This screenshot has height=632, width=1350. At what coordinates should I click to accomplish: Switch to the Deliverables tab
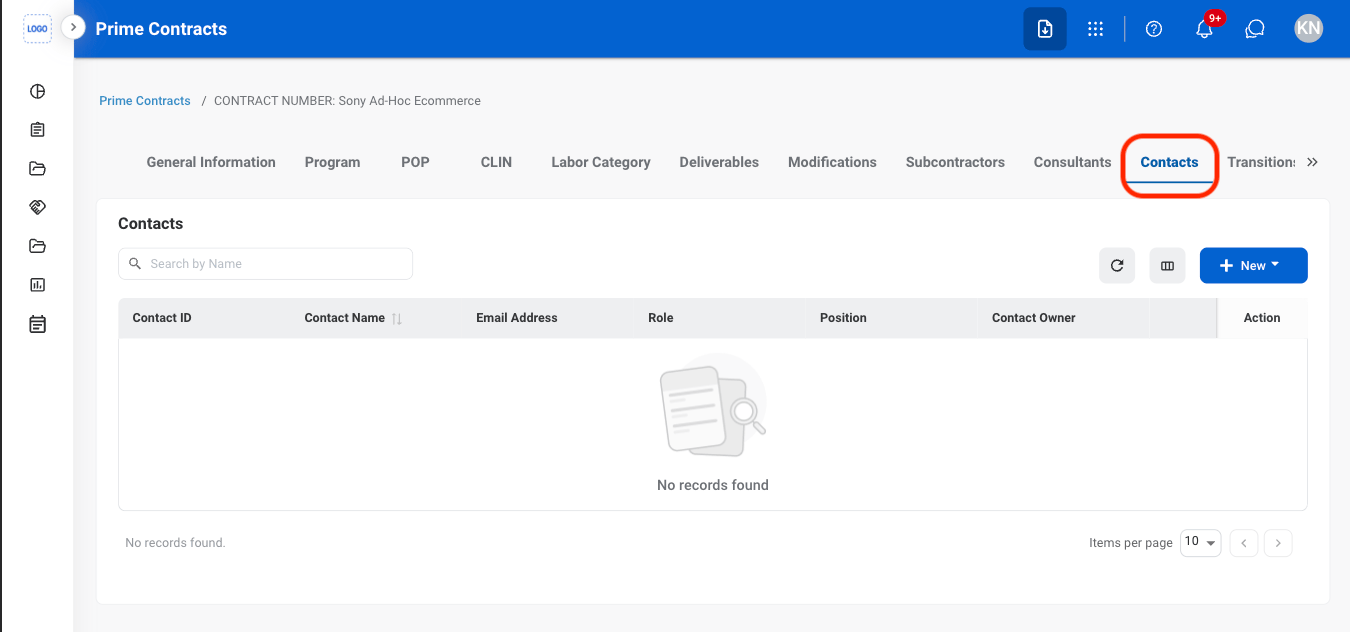(719, 162)
